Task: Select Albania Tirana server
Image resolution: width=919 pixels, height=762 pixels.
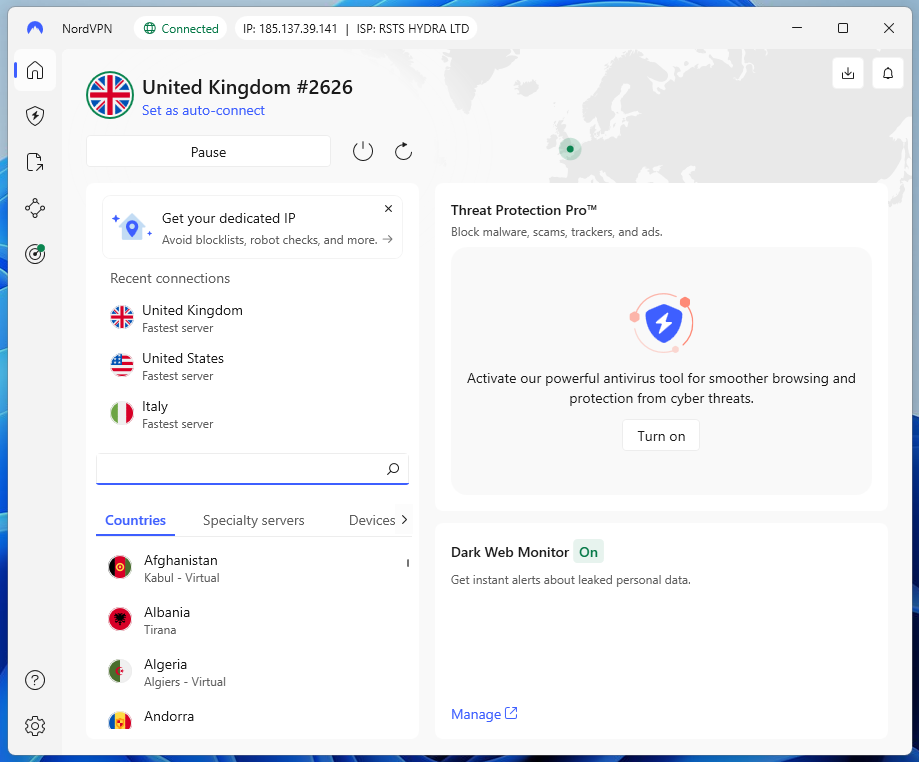Action: [x=252, y=620]
